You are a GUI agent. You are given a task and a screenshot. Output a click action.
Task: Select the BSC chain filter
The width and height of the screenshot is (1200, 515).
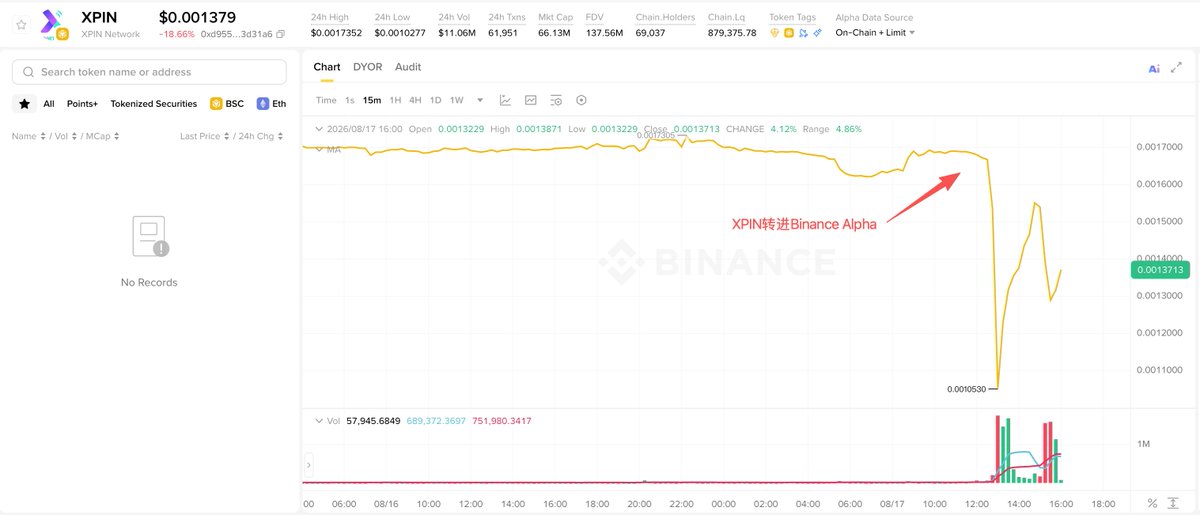coord(227,104)
